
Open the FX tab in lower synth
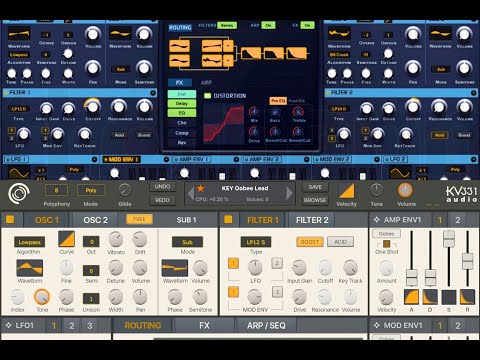[204, 325]
